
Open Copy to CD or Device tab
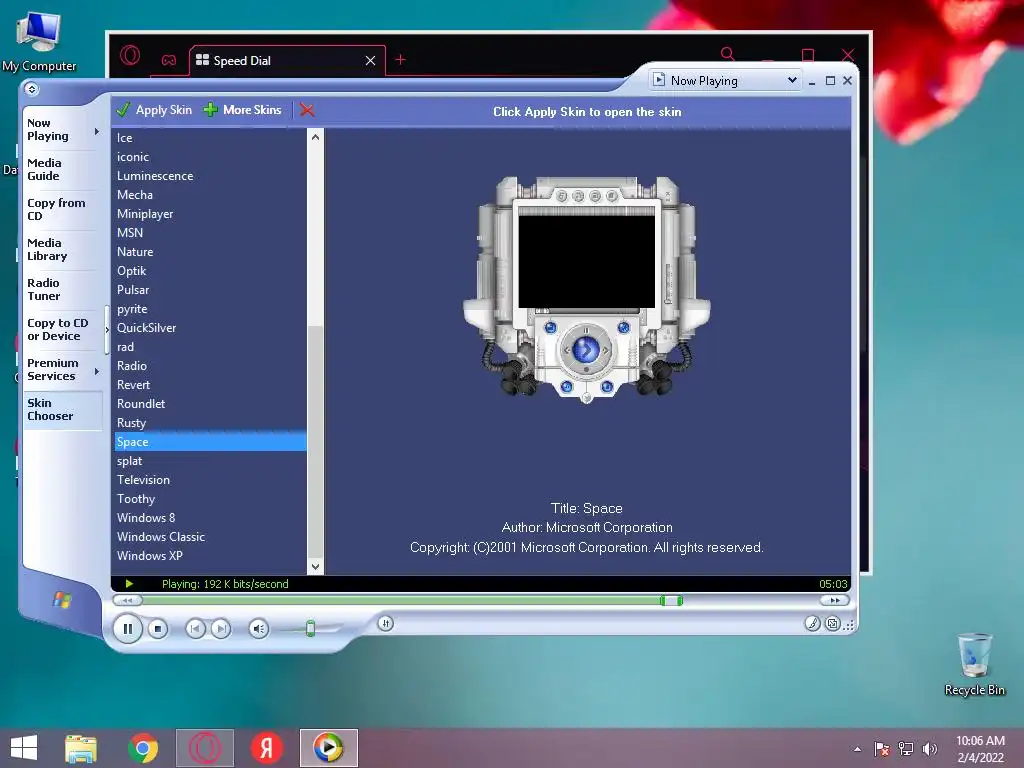(x=63, y=330)
